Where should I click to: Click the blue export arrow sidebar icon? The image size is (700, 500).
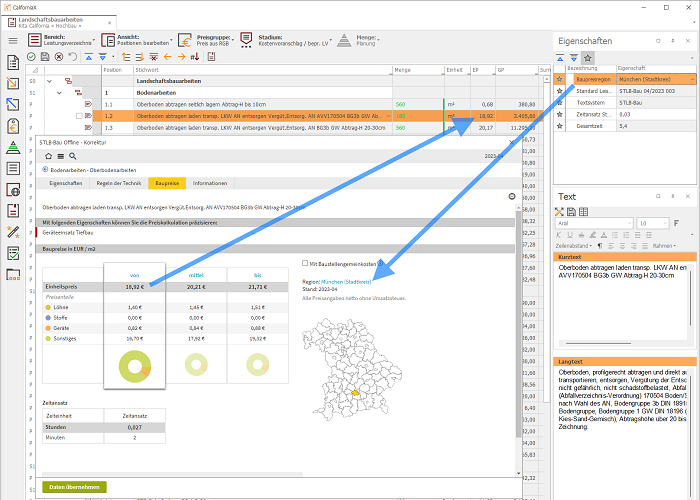[13, 104]
